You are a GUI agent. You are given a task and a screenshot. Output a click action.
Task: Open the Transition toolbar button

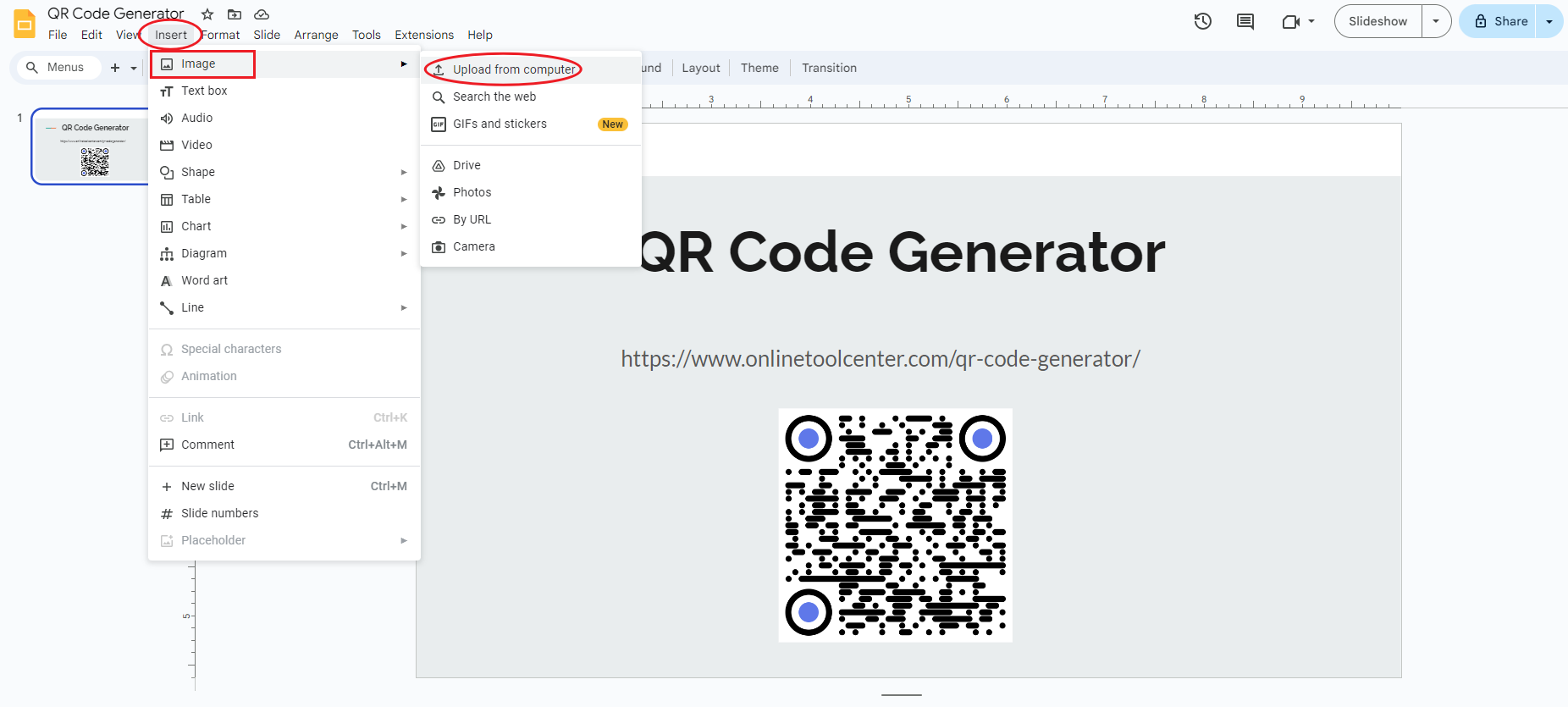(x=829, y=68)
